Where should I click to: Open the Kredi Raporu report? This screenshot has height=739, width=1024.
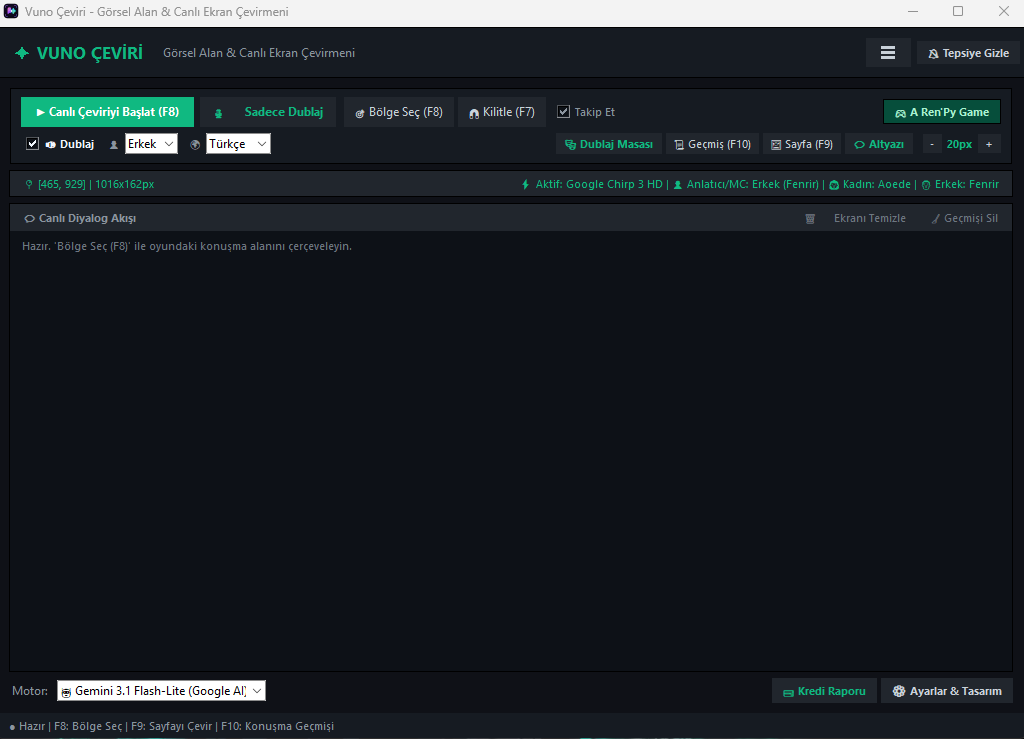[x=824, y=691]
